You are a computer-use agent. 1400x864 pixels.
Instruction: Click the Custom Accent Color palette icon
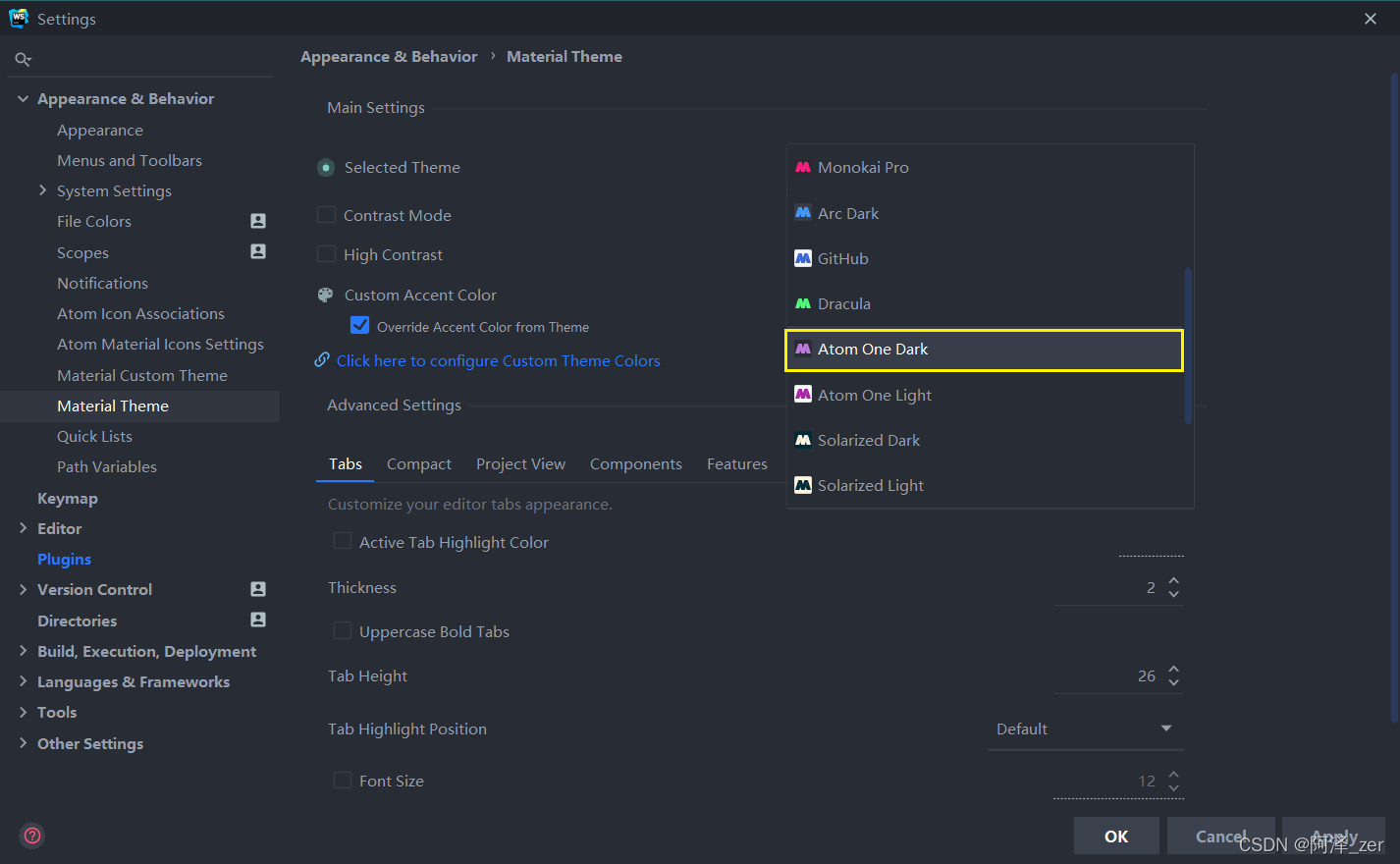click(x=326, y=295)
